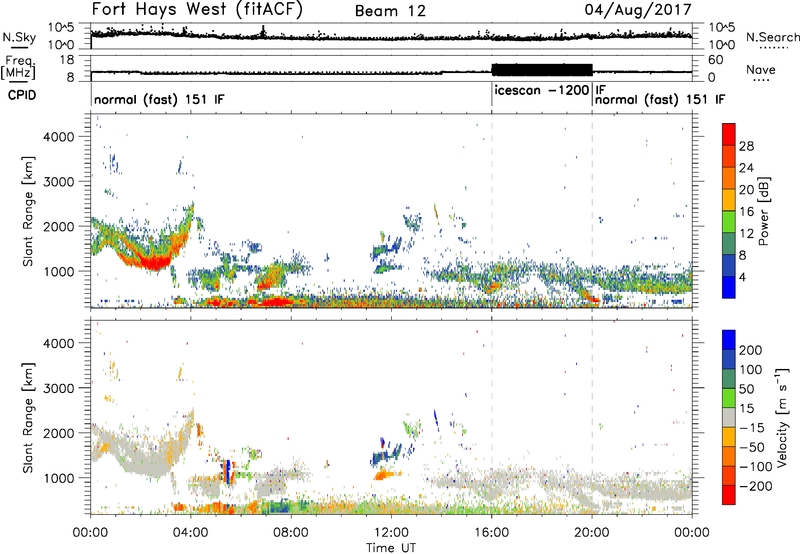Click the "20" tick on Power color bar
The image size is (800, 554).
(746, 190)
